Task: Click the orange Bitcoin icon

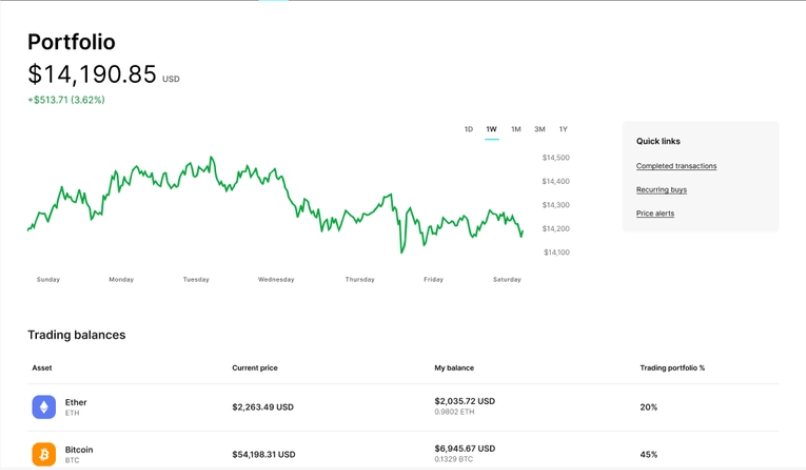Action: click(x=43, y=454)
